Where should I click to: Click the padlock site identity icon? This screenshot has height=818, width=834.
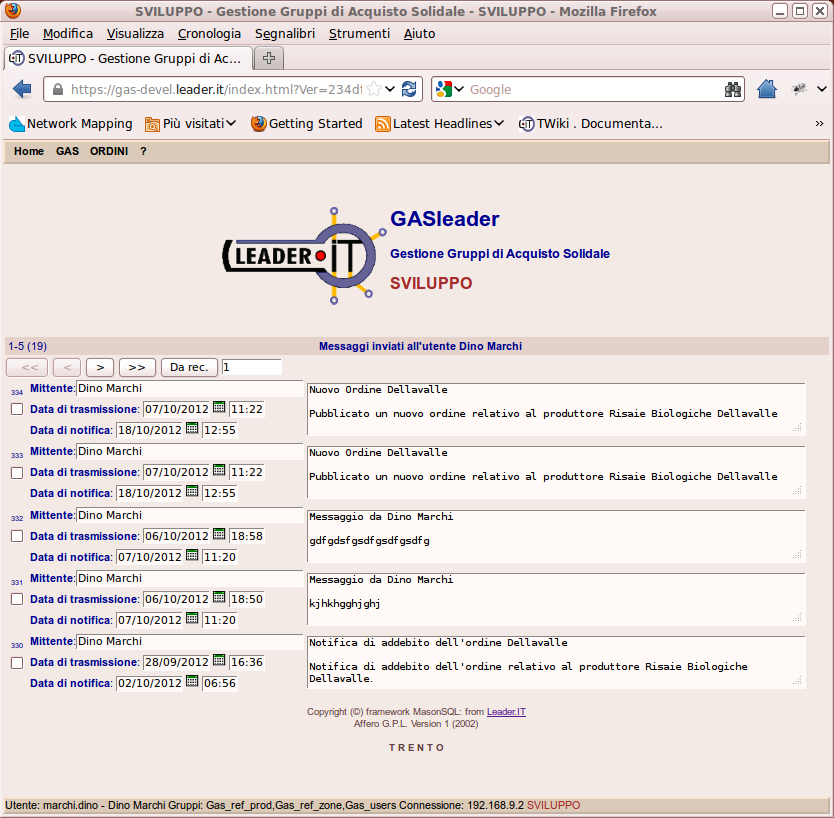coord(58,89)
